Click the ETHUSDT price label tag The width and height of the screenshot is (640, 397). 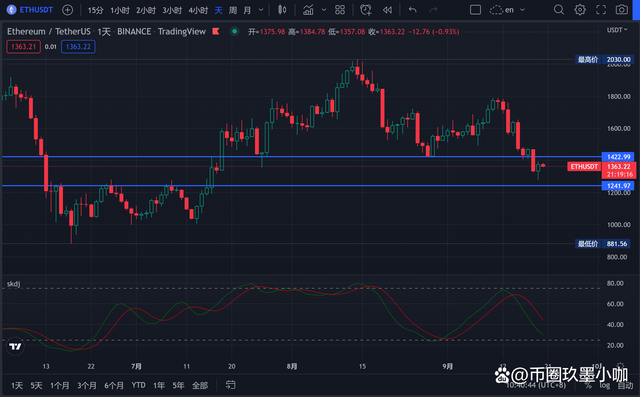coord(584,166)
